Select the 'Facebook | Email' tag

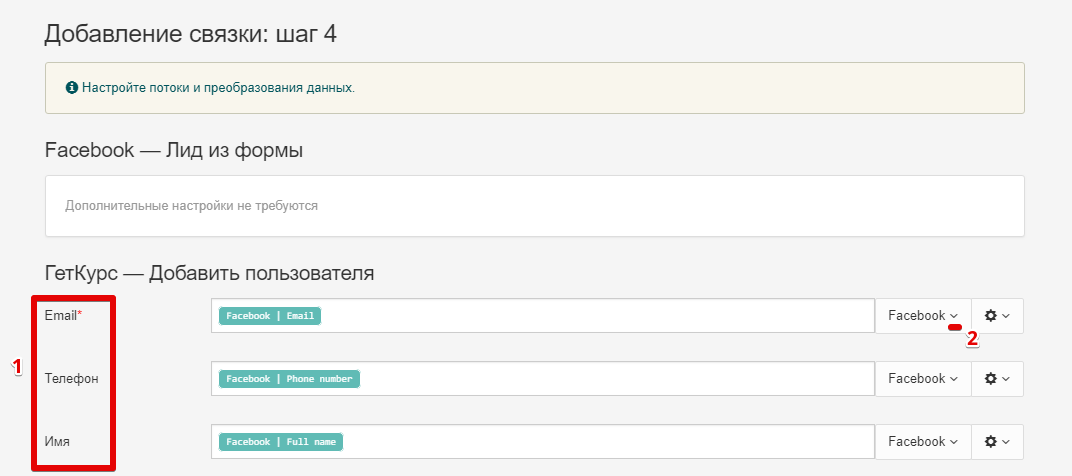pos(270,316)
